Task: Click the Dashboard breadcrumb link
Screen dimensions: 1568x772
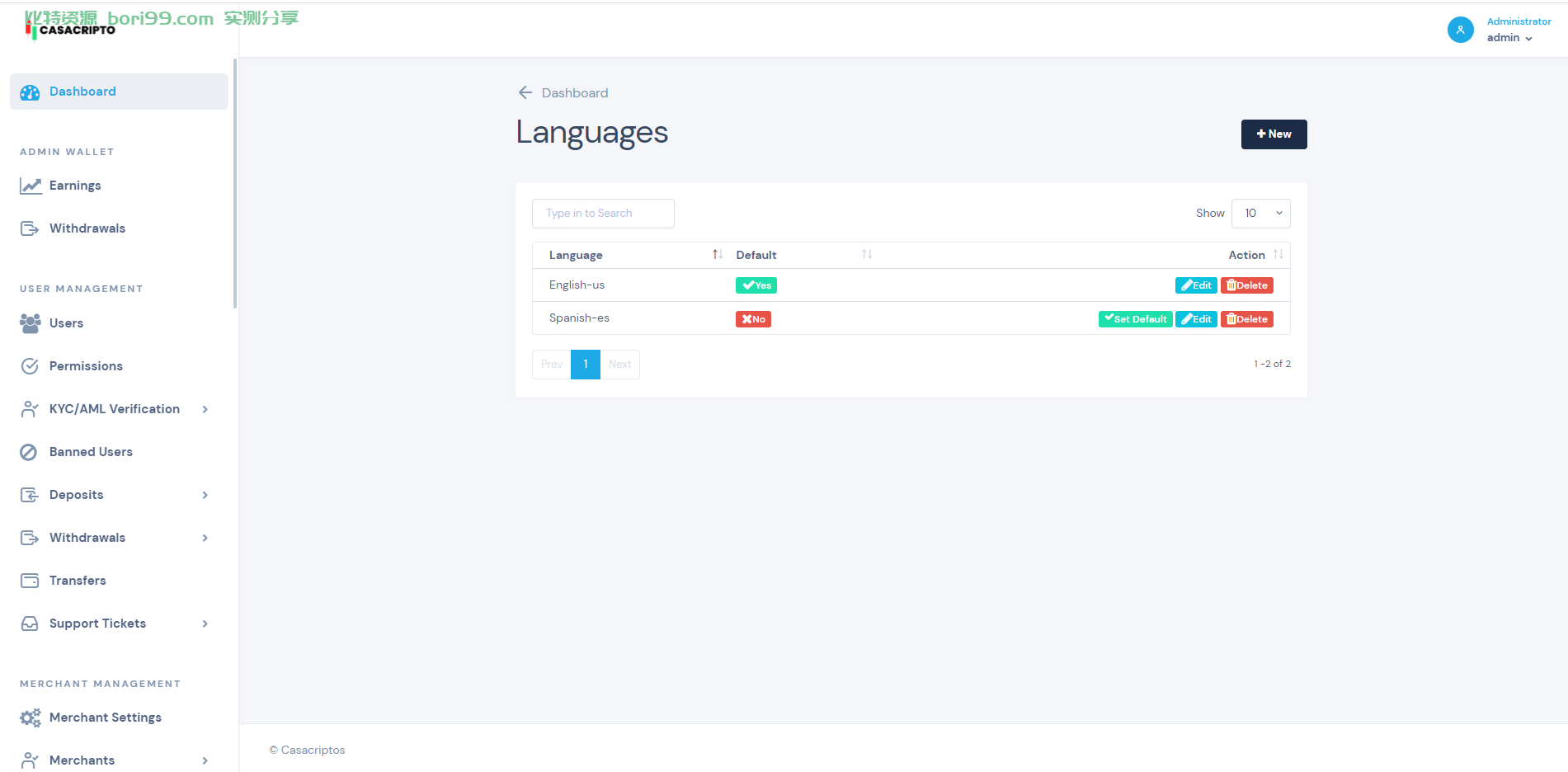Action: pyautogui.click(x=575, y=93)
